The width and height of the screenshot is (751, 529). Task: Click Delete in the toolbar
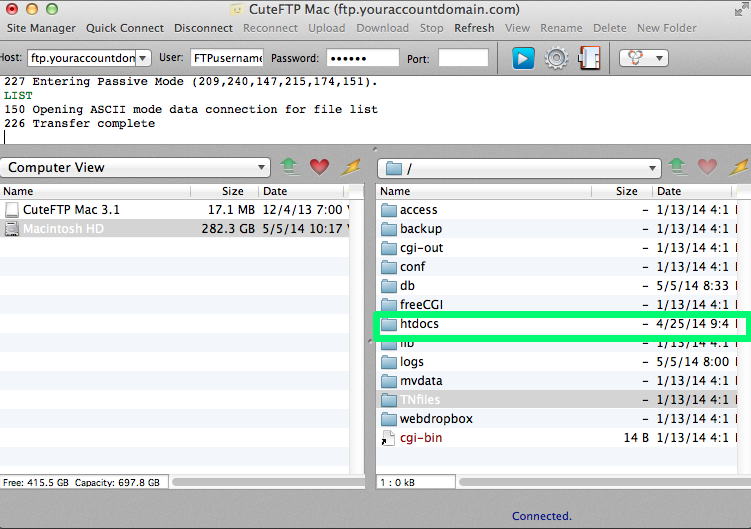pos(610,28)
